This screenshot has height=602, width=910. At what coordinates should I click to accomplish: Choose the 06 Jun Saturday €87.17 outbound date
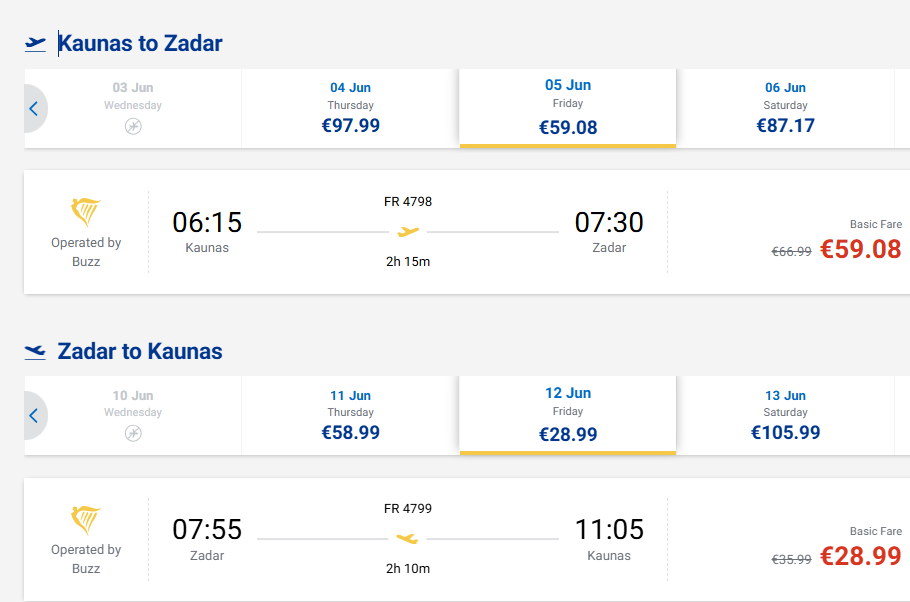(785, 108)
